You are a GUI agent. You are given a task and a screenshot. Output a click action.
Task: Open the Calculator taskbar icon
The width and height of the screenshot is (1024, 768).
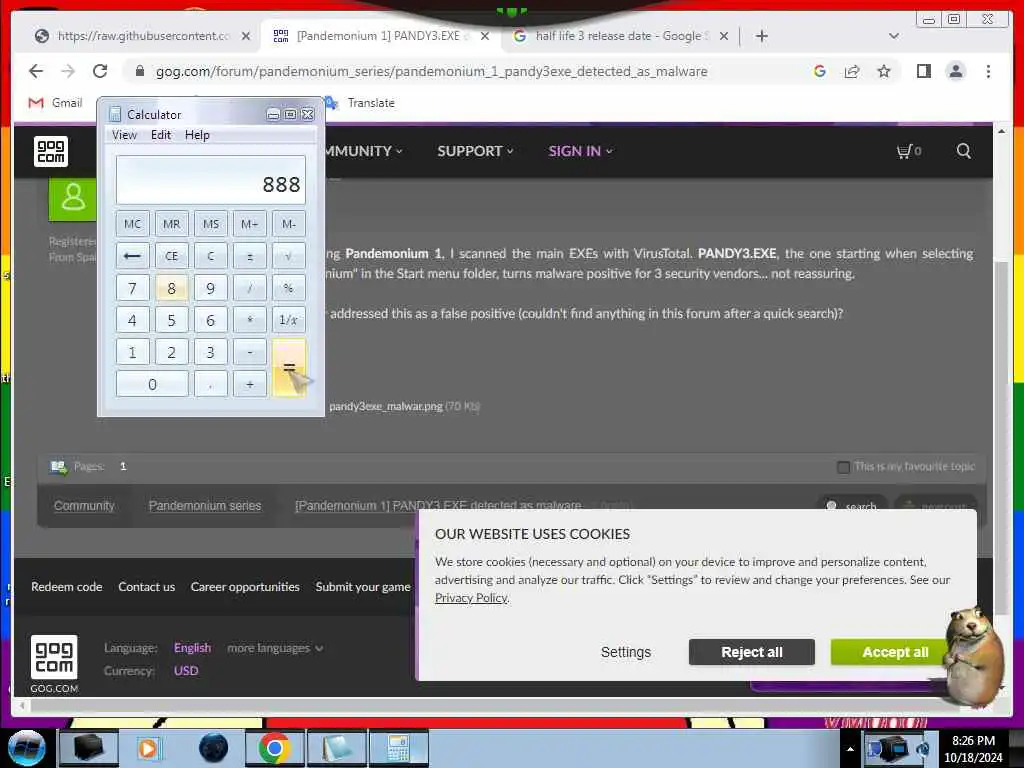398,748
